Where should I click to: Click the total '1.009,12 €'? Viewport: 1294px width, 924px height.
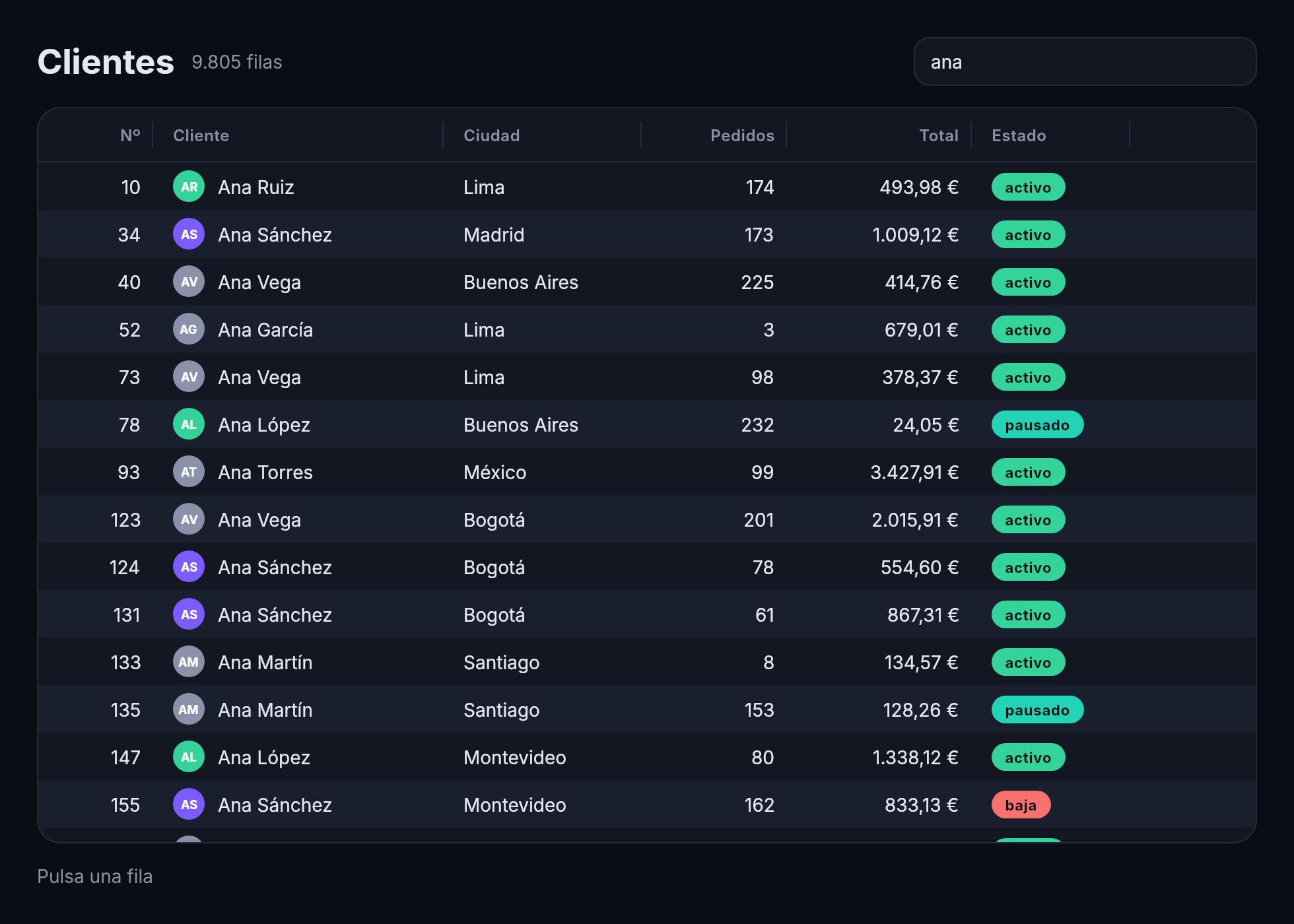tap(915, 235)
